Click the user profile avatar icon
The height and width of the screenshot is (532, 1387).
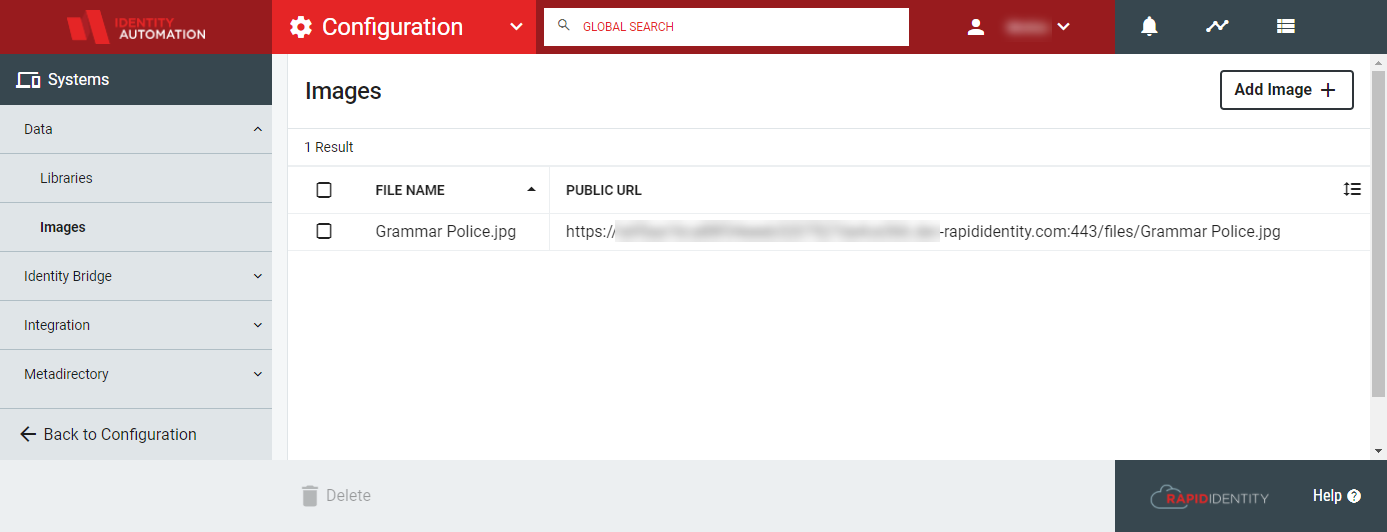tap(976, 27)
